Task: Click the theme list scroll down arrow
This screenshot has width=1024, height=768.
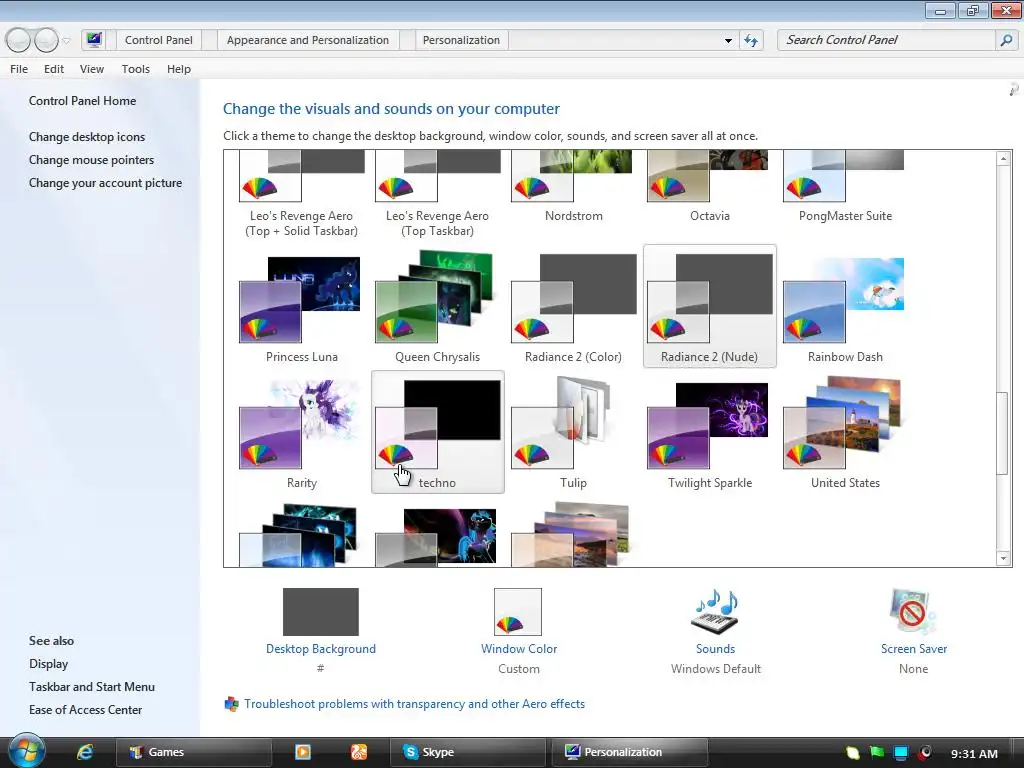Action: (x=1004, y=558)
